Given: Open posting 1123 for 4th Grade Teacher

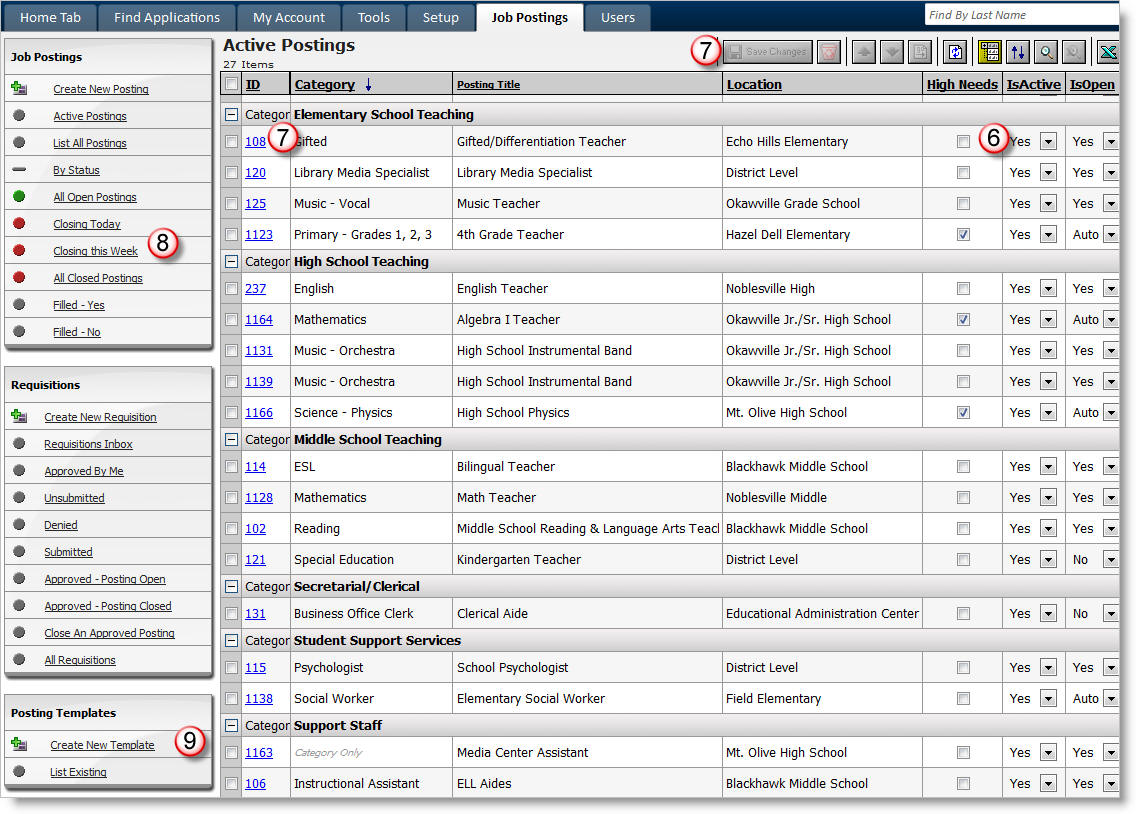Looking at the screenshot, I should [259, 234].
